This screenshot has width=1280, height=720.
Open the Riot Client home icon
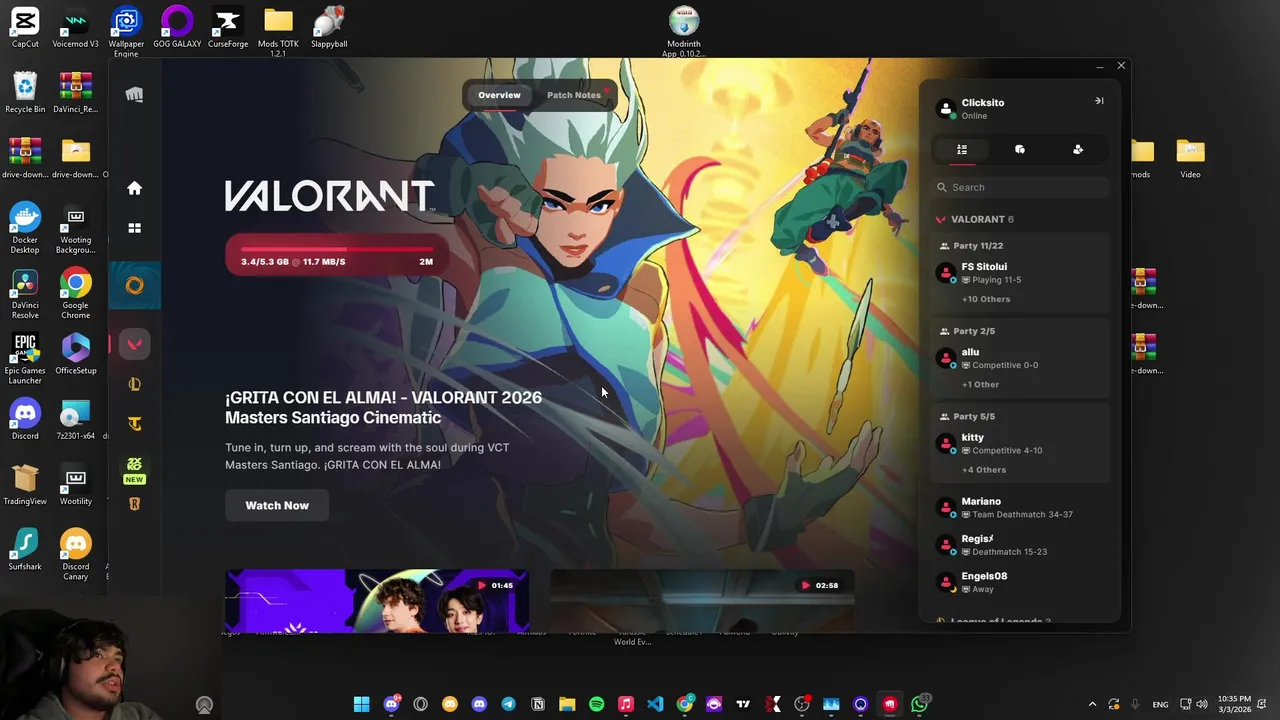point(134,188)
